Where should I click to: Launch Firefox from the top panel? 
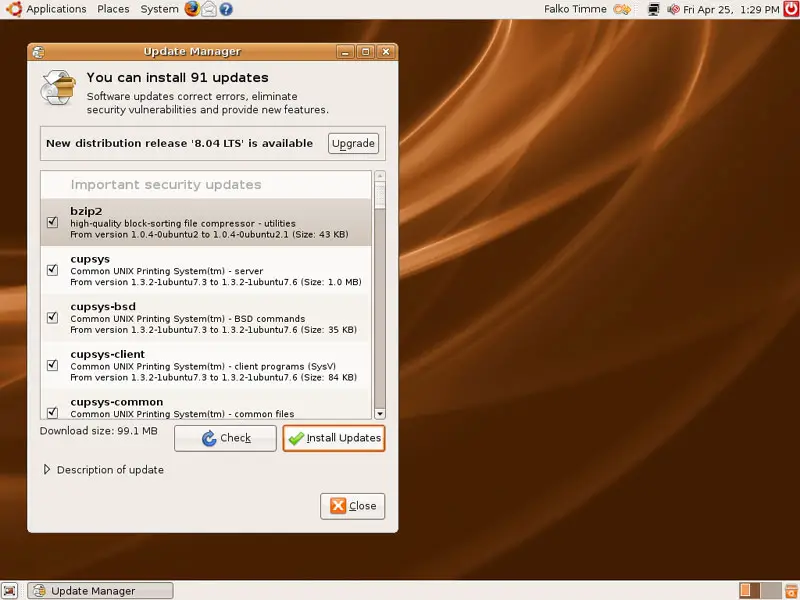tap(192, 9)
